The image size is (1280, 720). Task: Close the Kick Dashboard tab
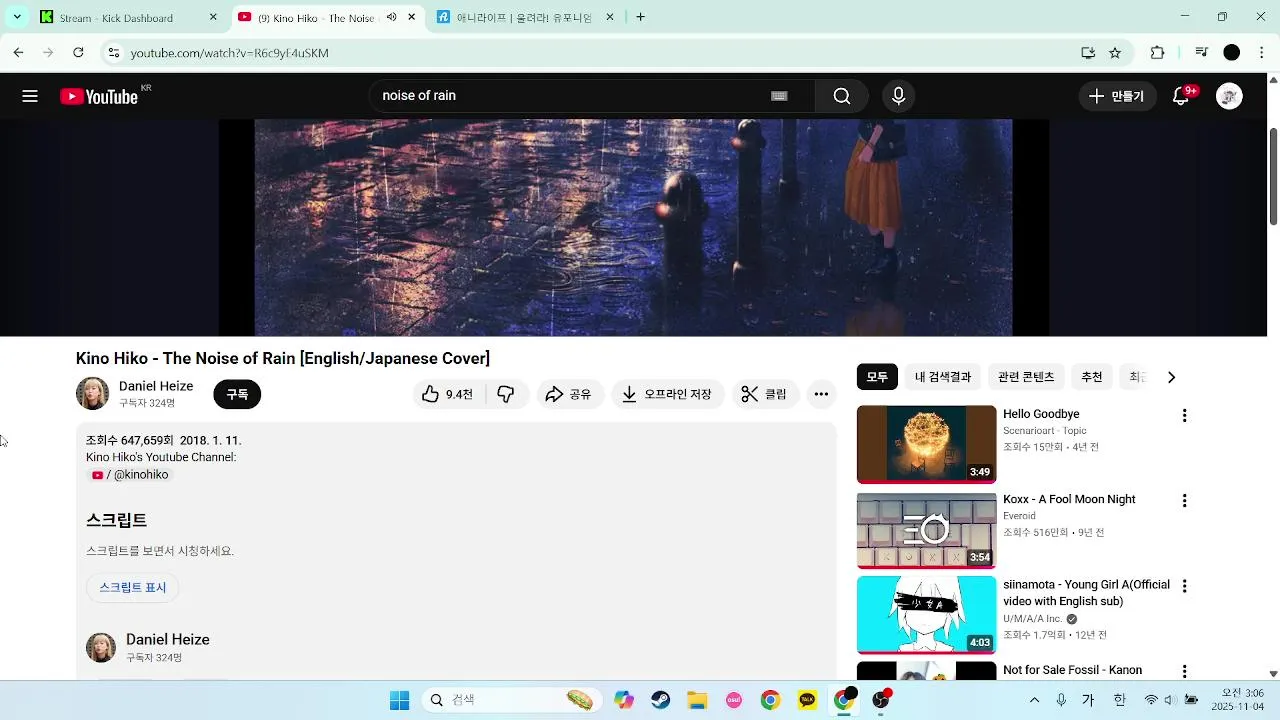click(x=213, y=17)
